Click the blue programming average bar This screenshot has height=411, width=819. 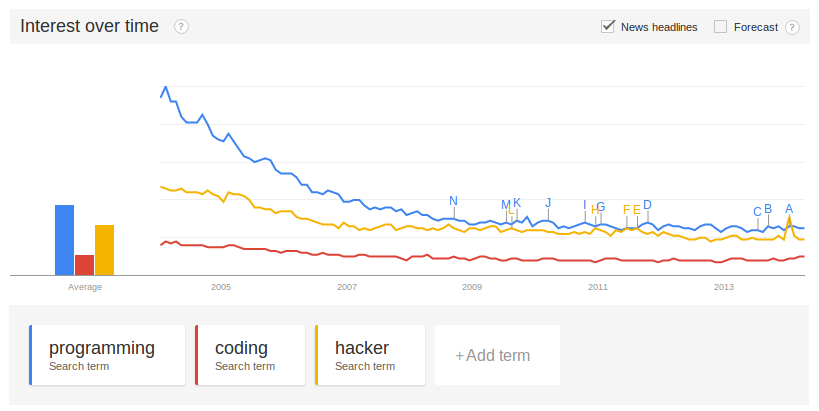pos(64,240)
